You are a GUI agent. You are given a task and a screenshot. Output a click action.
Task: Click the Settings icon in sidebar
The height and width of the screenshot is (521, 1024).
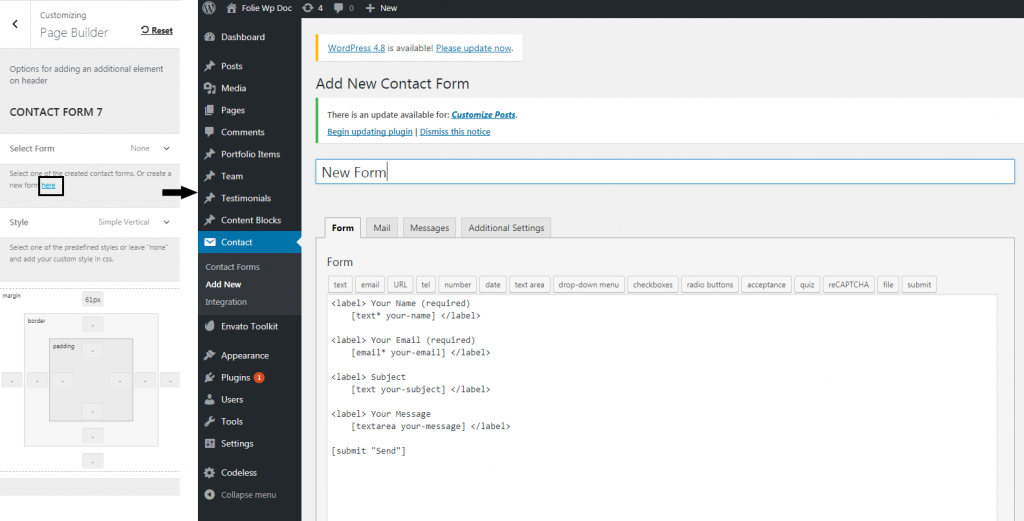pos(210,443)
